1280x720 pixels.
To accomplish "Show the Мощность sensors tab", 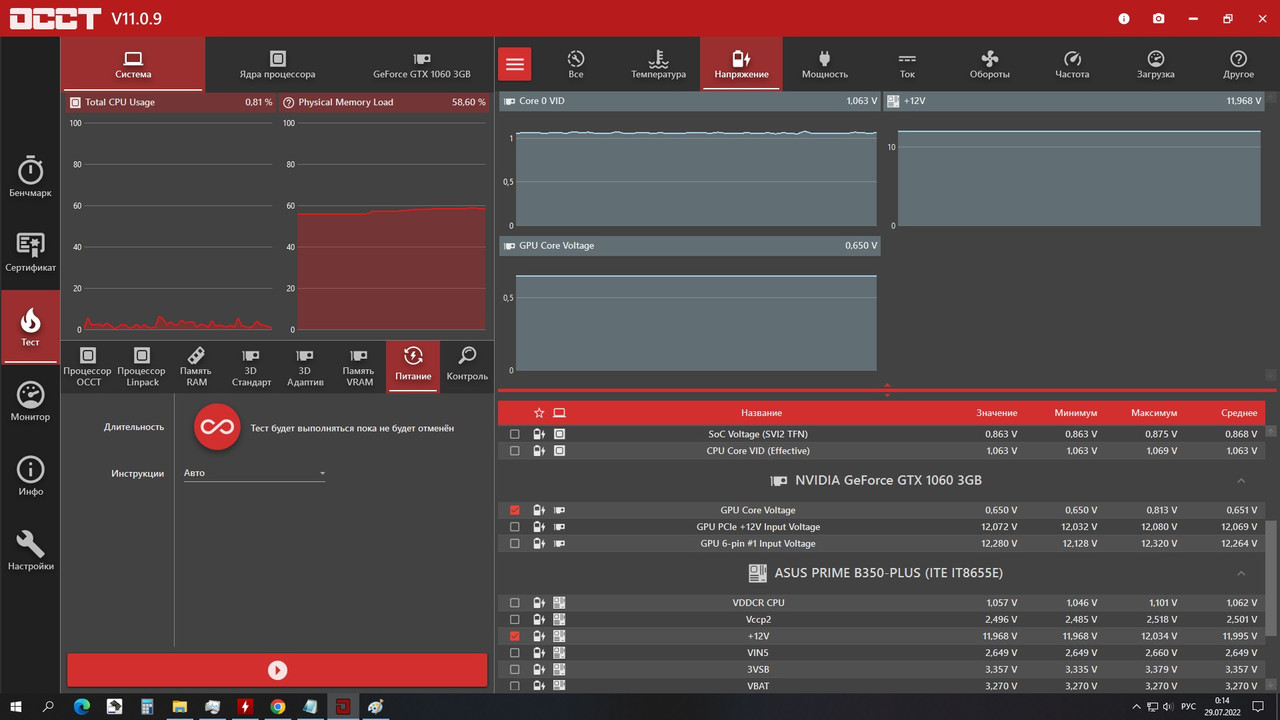I will tap(824, 65).
